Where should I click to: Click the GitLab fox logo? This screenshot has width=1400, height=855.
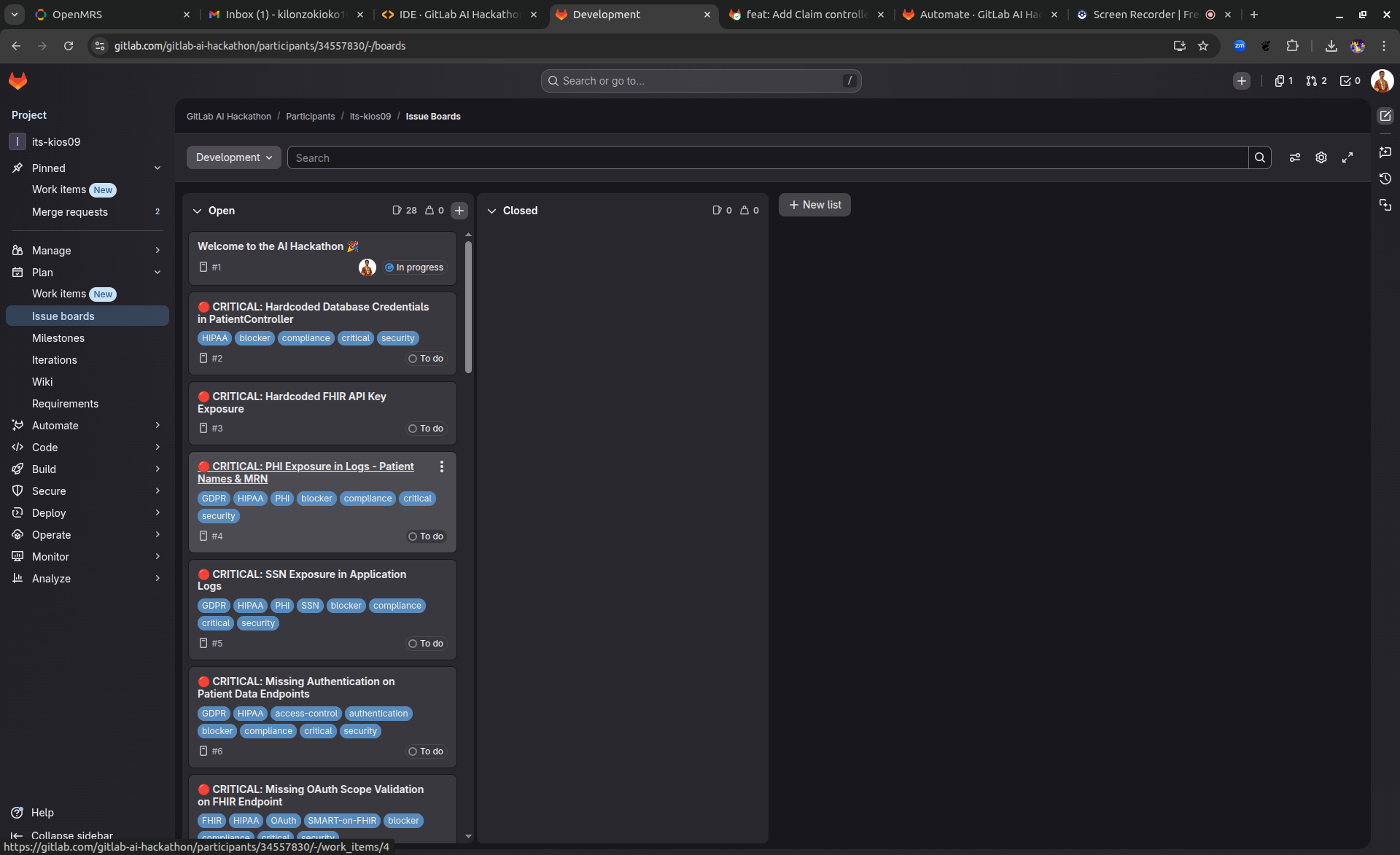point(18,81)
